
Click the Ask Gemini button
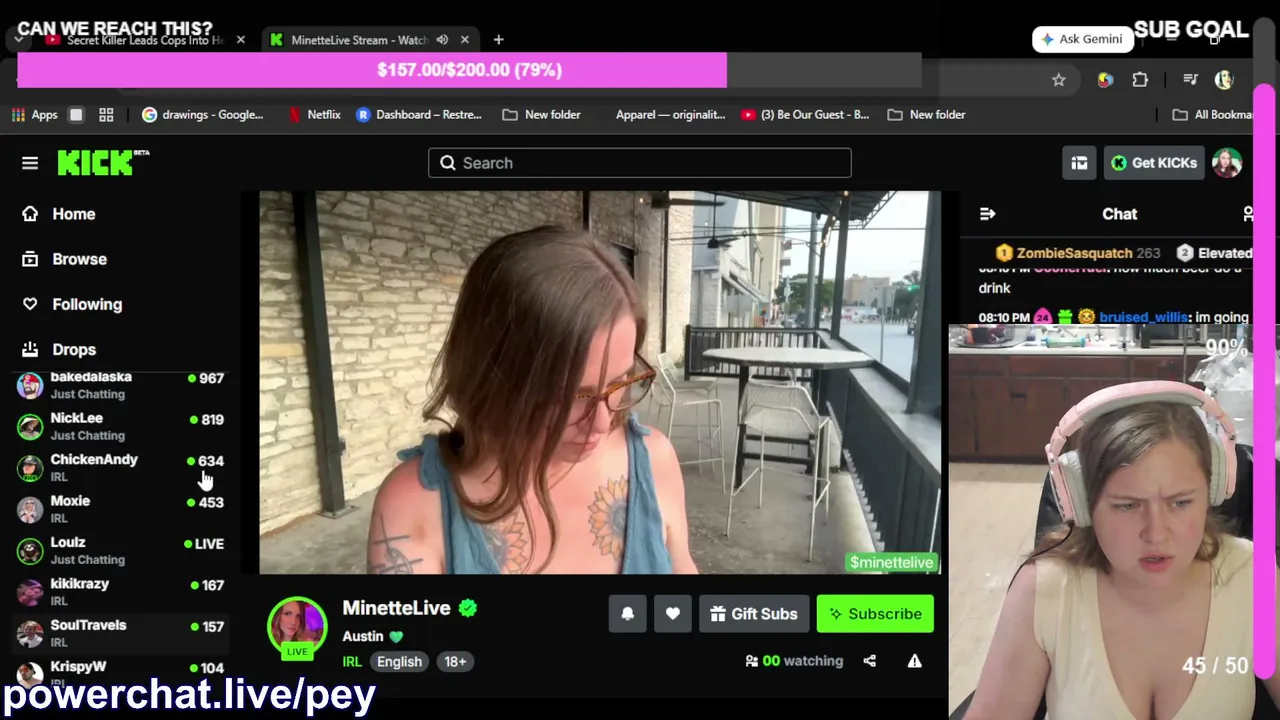(1083, 39)
